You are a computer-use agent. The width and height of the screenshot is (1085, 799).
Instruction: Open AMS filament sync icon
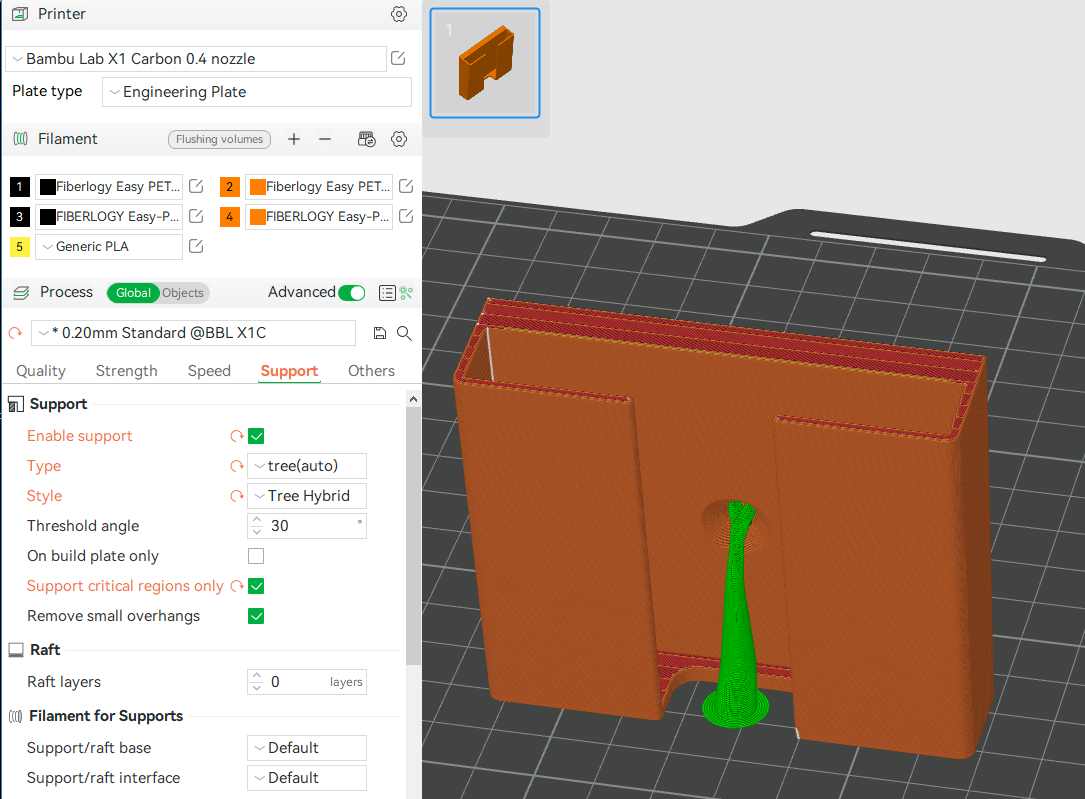click(367, 139)
